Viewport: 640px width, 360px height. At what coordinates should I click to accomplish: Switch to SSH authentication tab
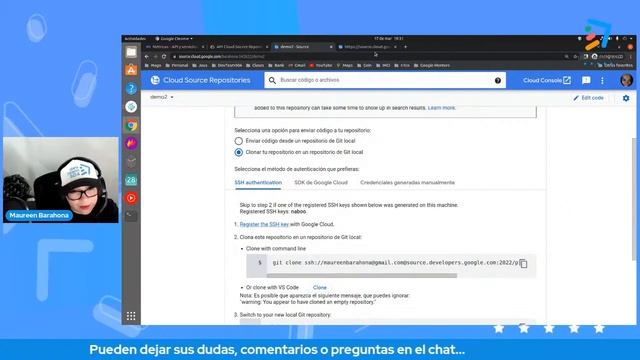pos(258,182)
